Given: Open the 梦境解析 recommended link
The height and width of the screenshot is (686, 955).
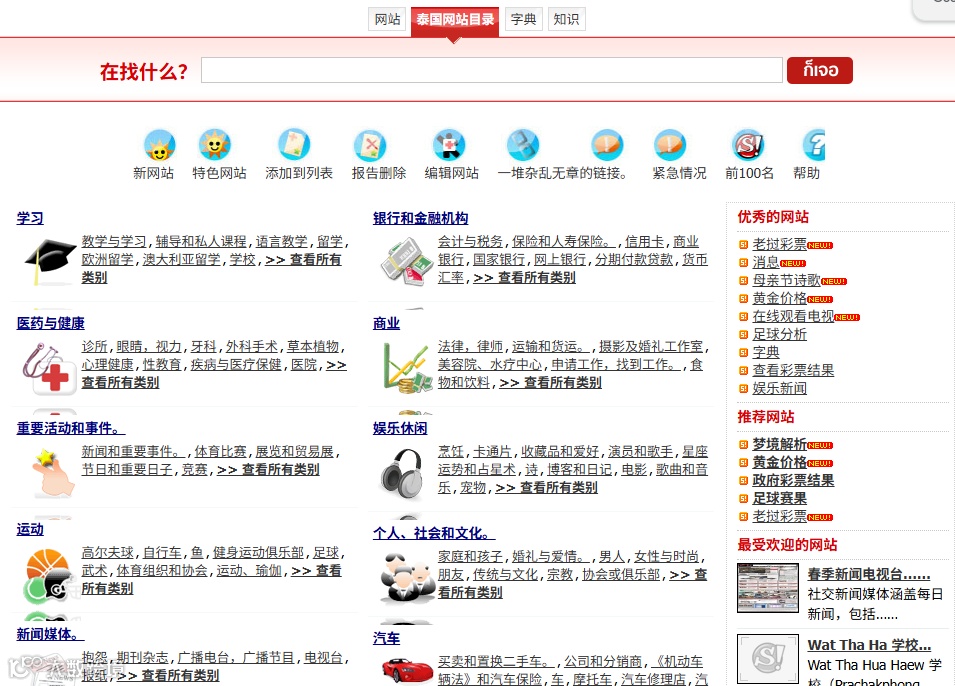Looking at the screenshot, I should pos(779,444).
